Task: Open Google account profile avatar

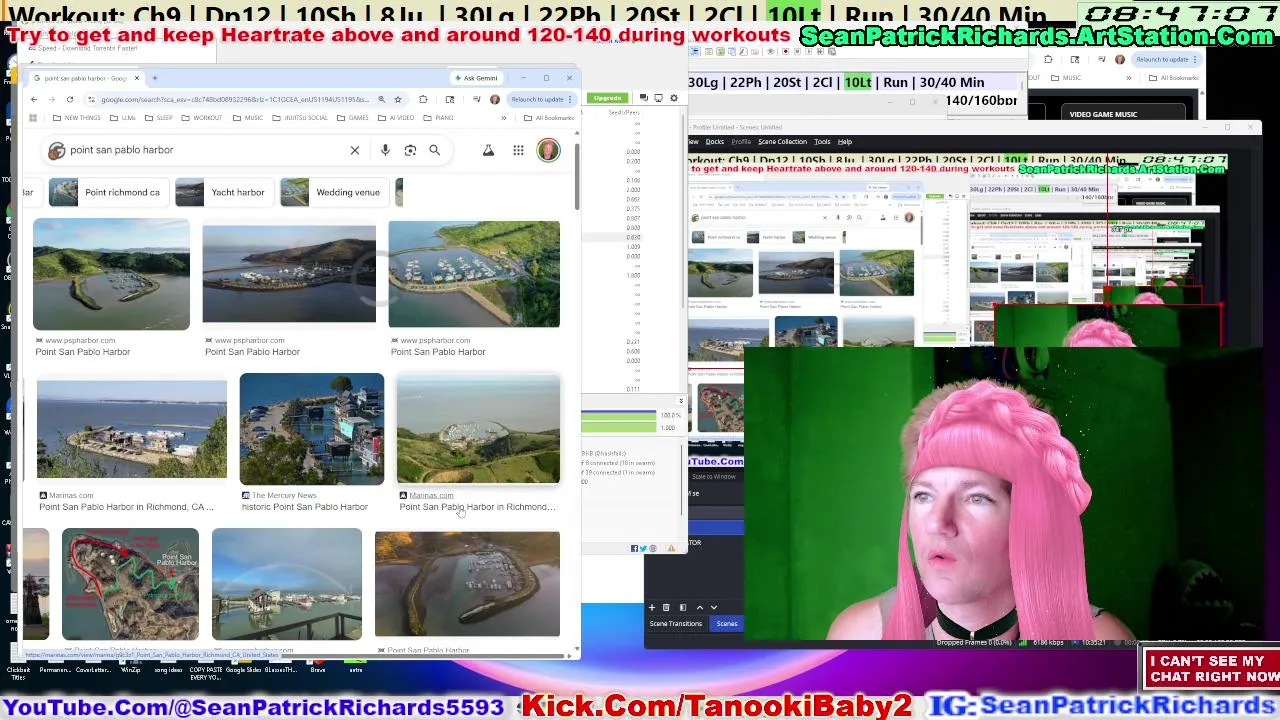Action: point(548,150)
